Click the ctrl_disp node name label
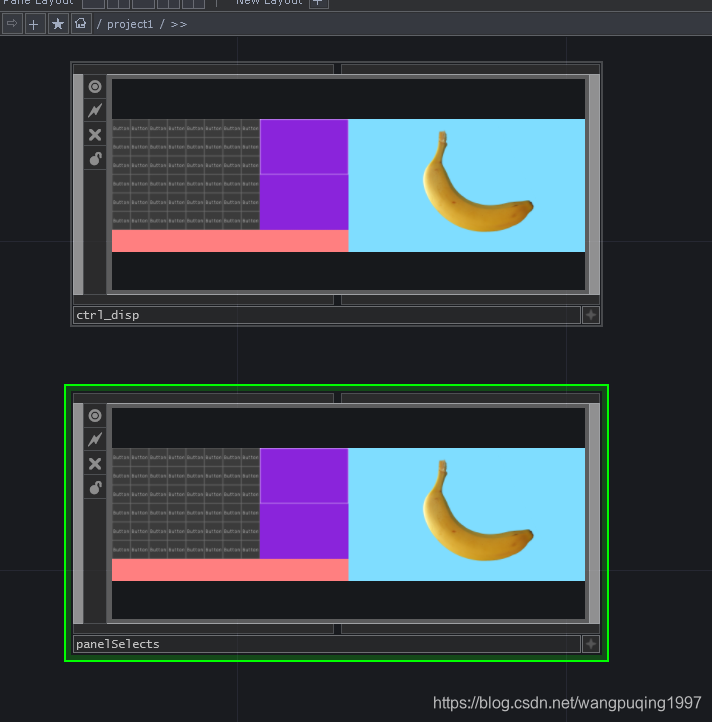The width and height of the screenshot is (712, 722). pyautogui.click(x=108, y=315)
